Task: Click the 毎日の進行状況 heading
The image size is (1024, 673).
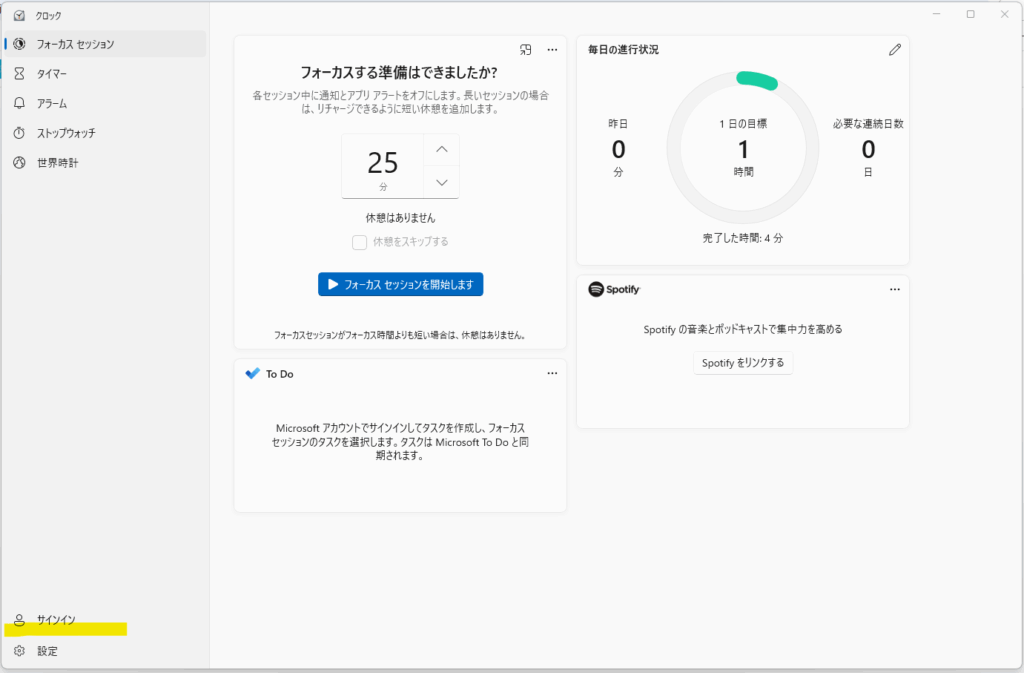Action: tap(623, 50)
